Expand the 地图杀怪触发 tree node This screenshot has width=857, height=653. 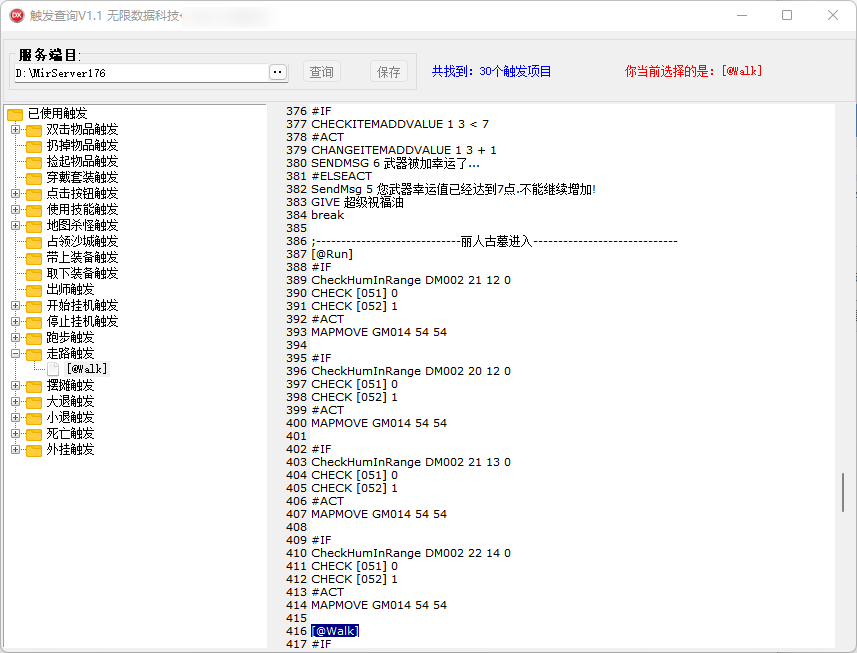tap(15, 225)
